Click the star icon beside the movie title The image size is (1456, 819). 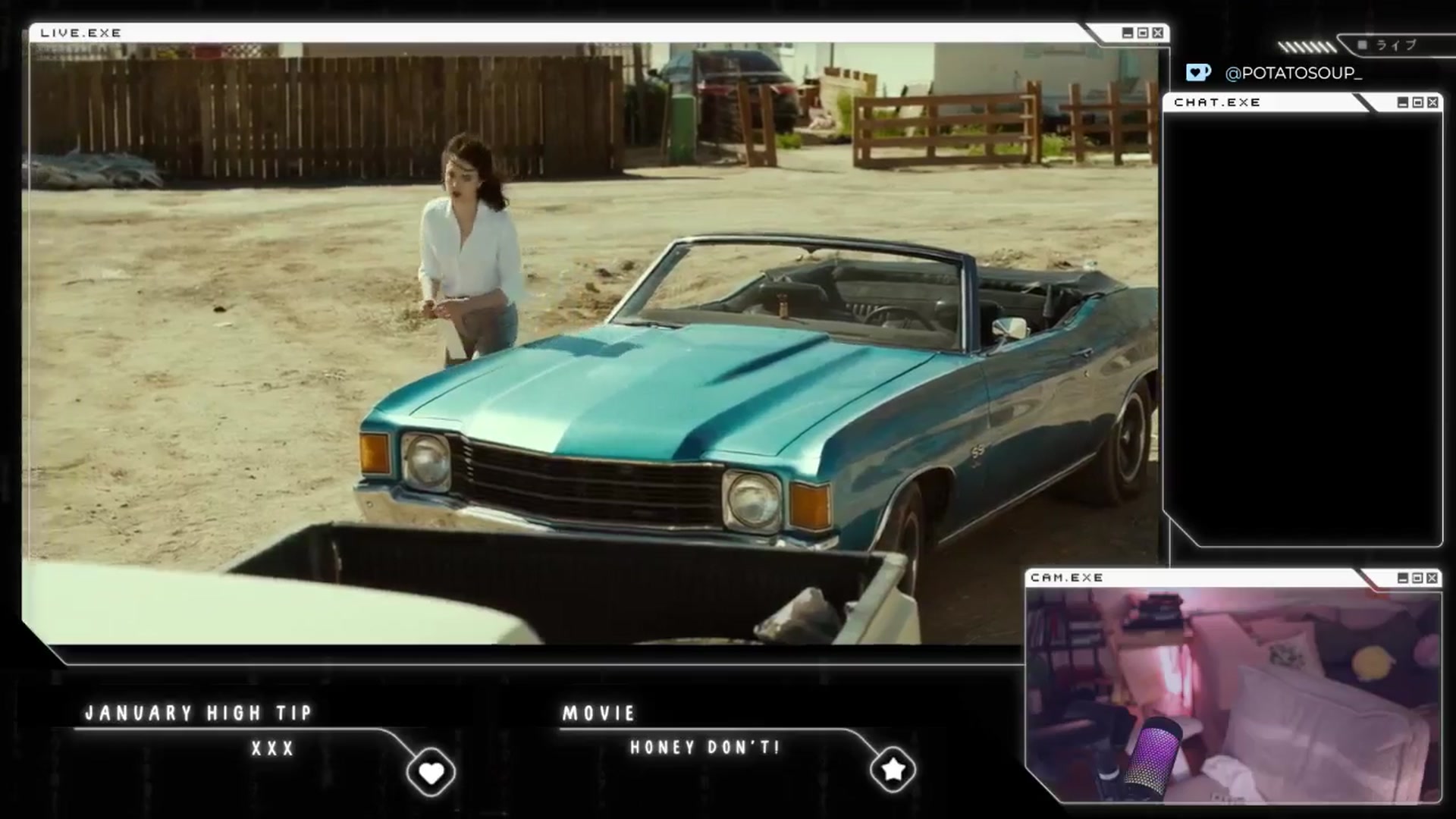893,770
